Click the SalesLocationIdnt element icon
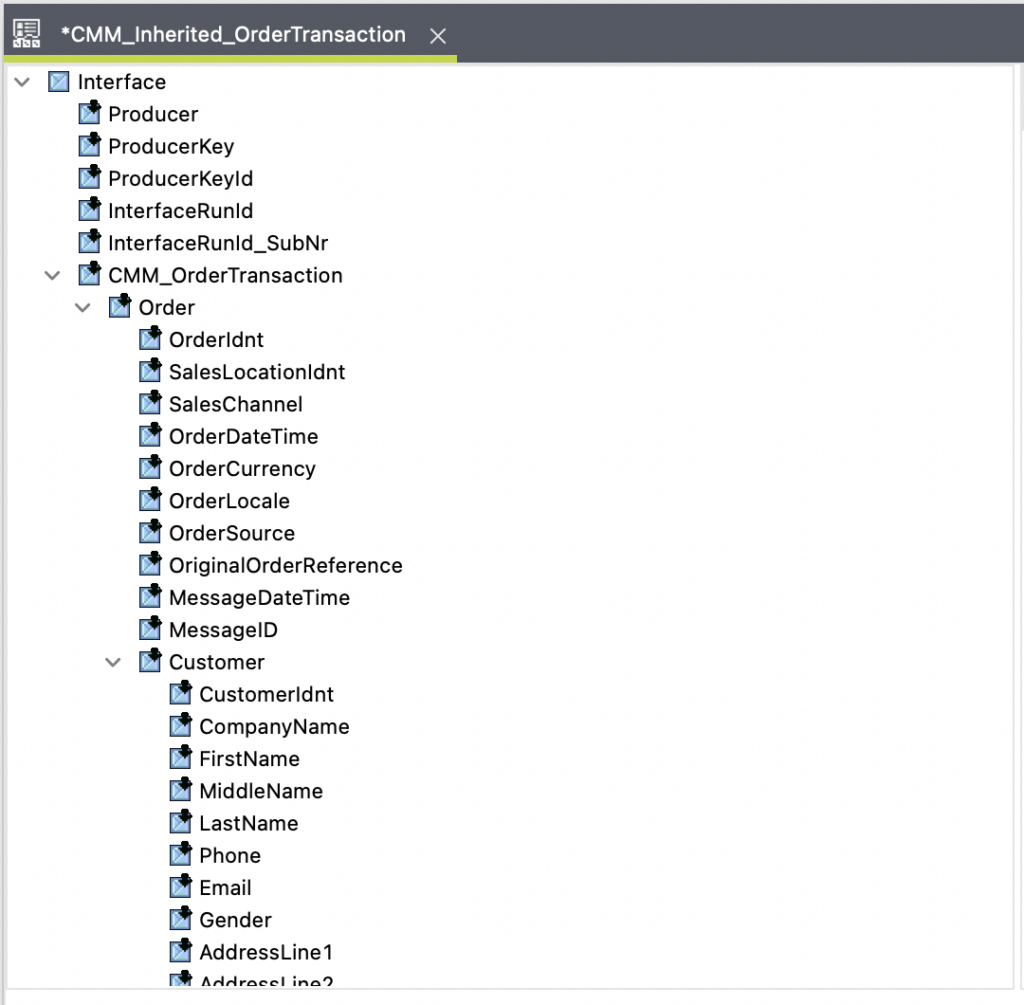Screen dimensions: 1024x1005 (150, 370)
